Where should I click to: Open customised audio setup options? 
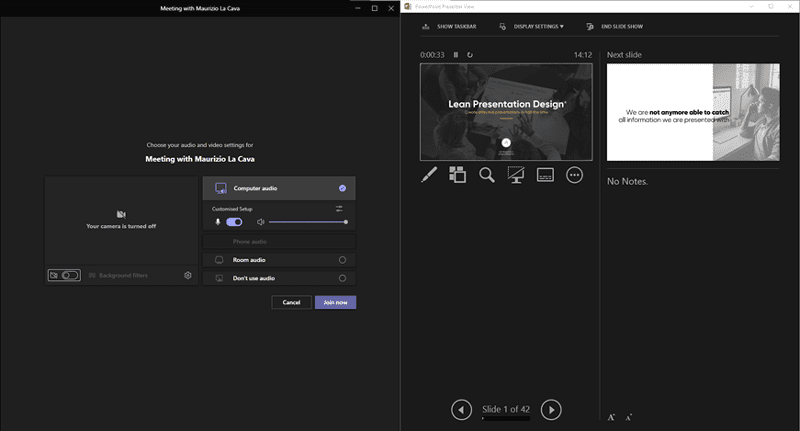(340, 208)
